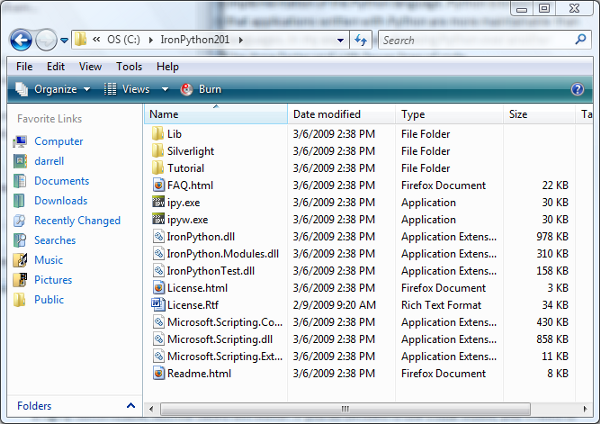
Task: Click the Views toolbar button
Action: tap(127, 89)
